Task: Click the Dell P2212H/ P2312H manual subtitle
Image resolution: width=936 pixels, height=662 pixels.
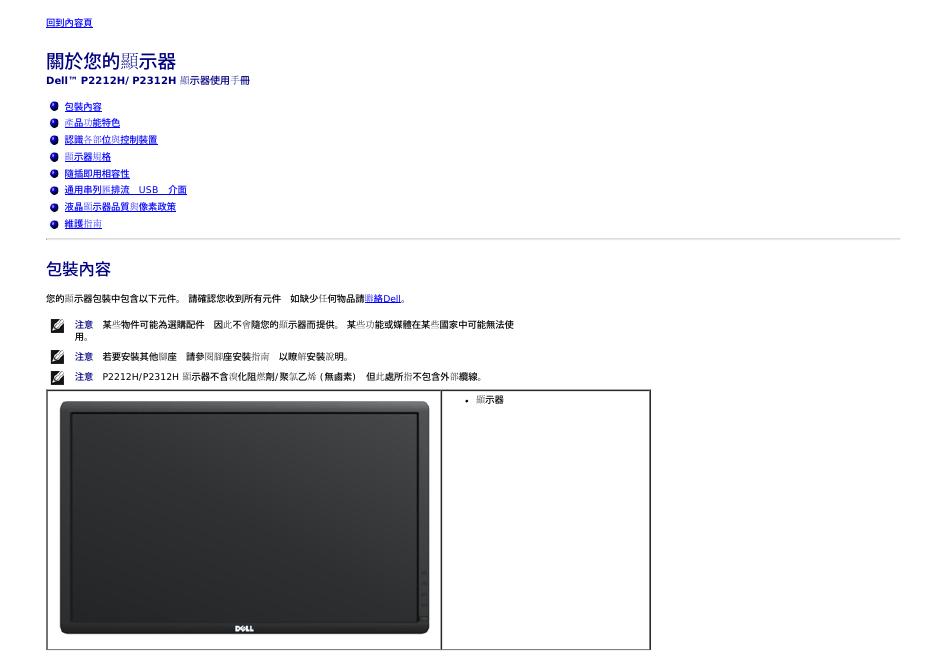Action: tap(148, 81)
